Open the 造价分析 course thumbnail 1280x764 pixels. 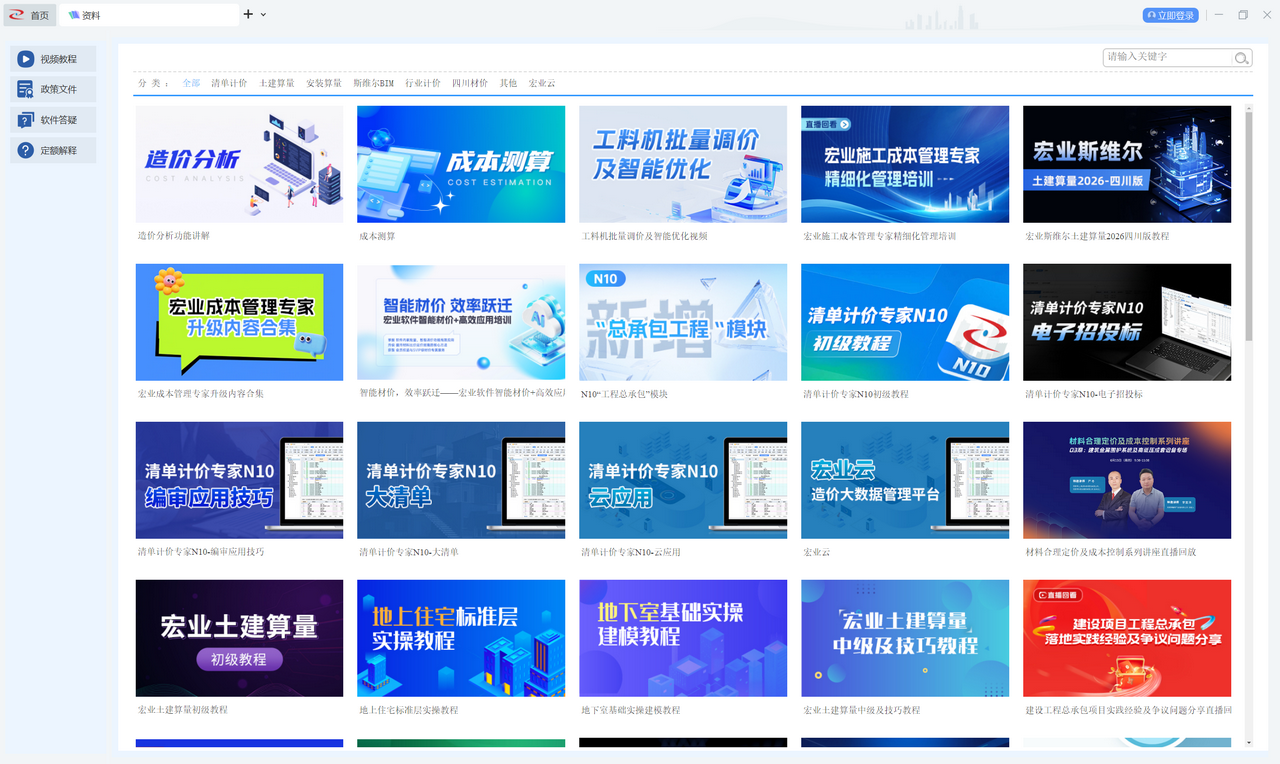pyautogui.click(x=239, y=164)
